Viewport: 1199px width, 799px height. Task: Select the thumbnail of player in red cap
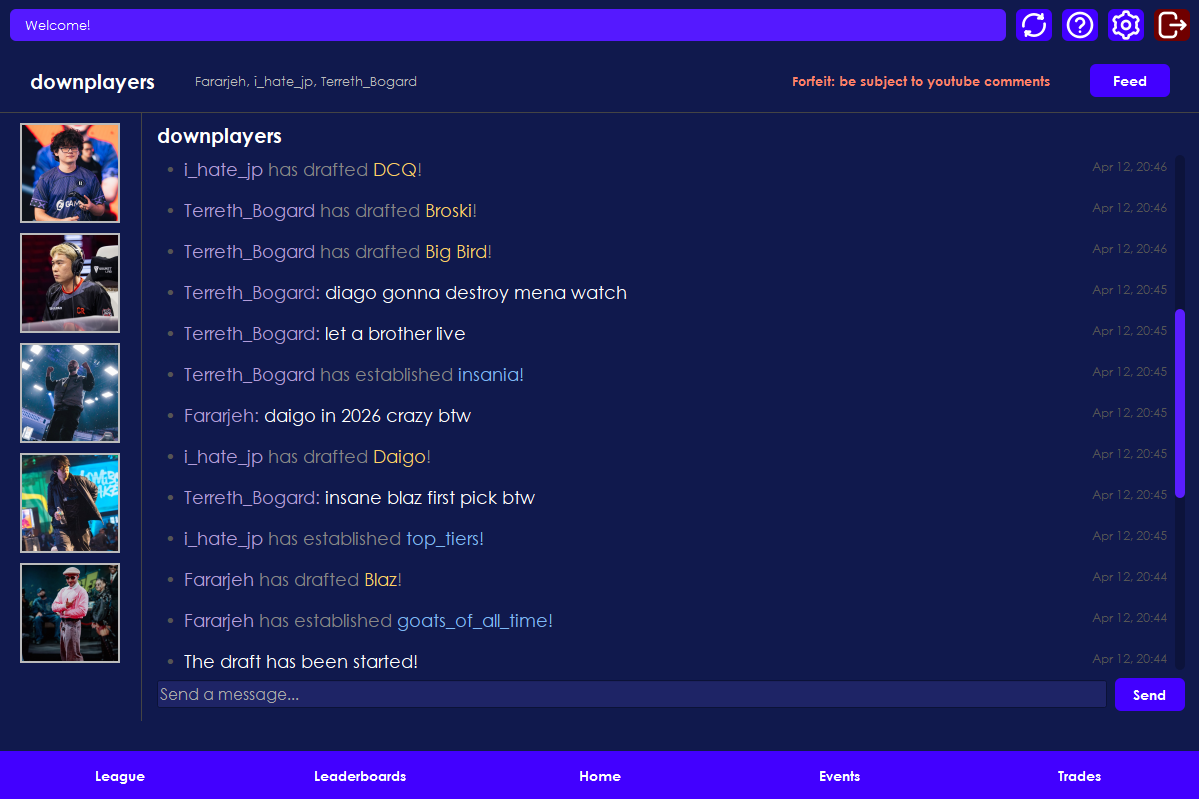click(x=70, y=613)
